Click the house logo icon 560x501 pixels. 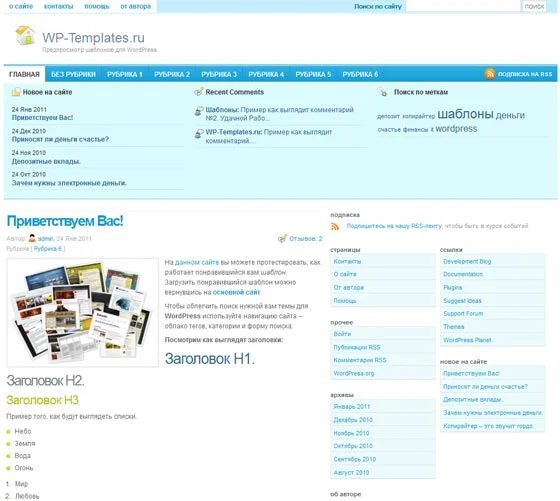[25, 35]
